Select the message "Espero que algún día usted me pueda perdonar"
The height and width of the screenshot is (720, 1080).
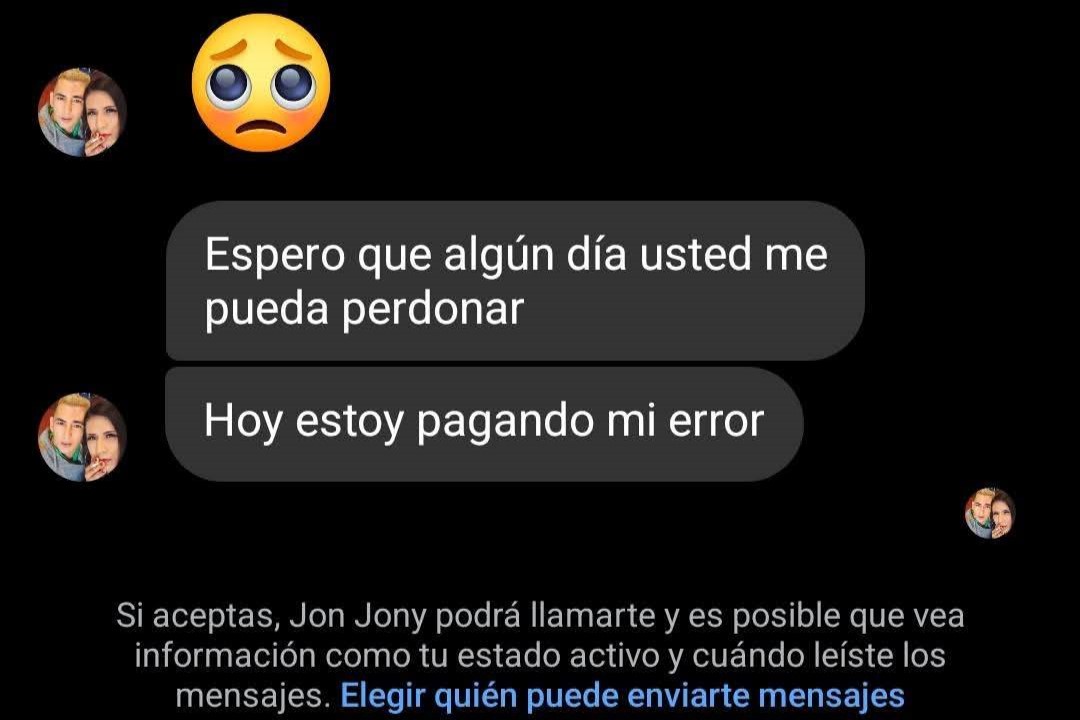click(x=515, y=281)
